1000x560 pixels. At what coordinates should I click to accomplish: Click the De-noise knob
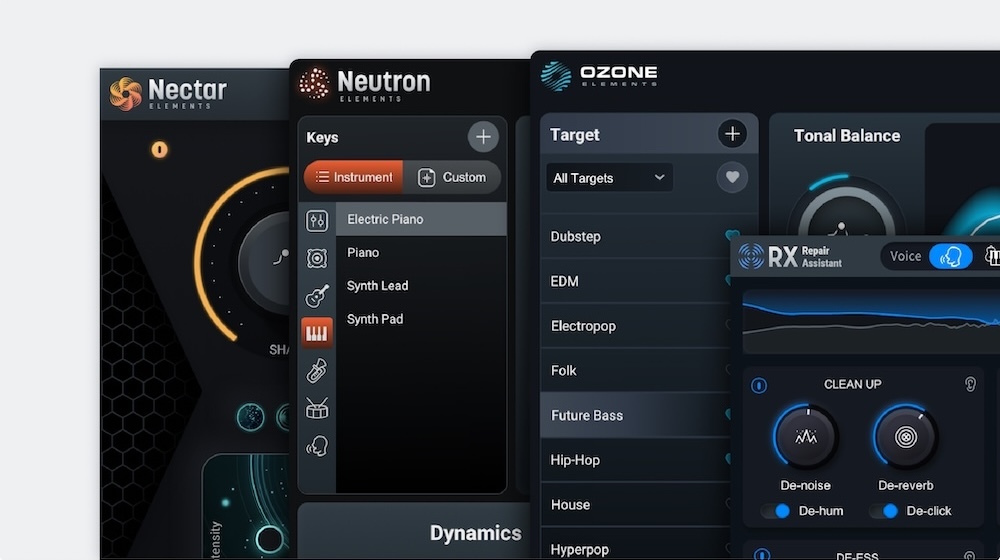pos(806,437)
